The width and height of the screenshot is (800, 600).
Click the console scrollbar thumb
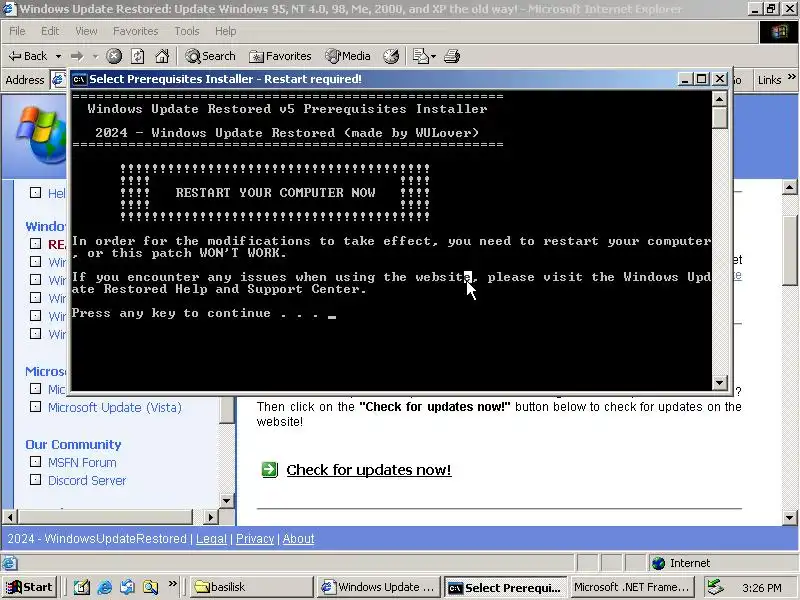coord(719,117)
